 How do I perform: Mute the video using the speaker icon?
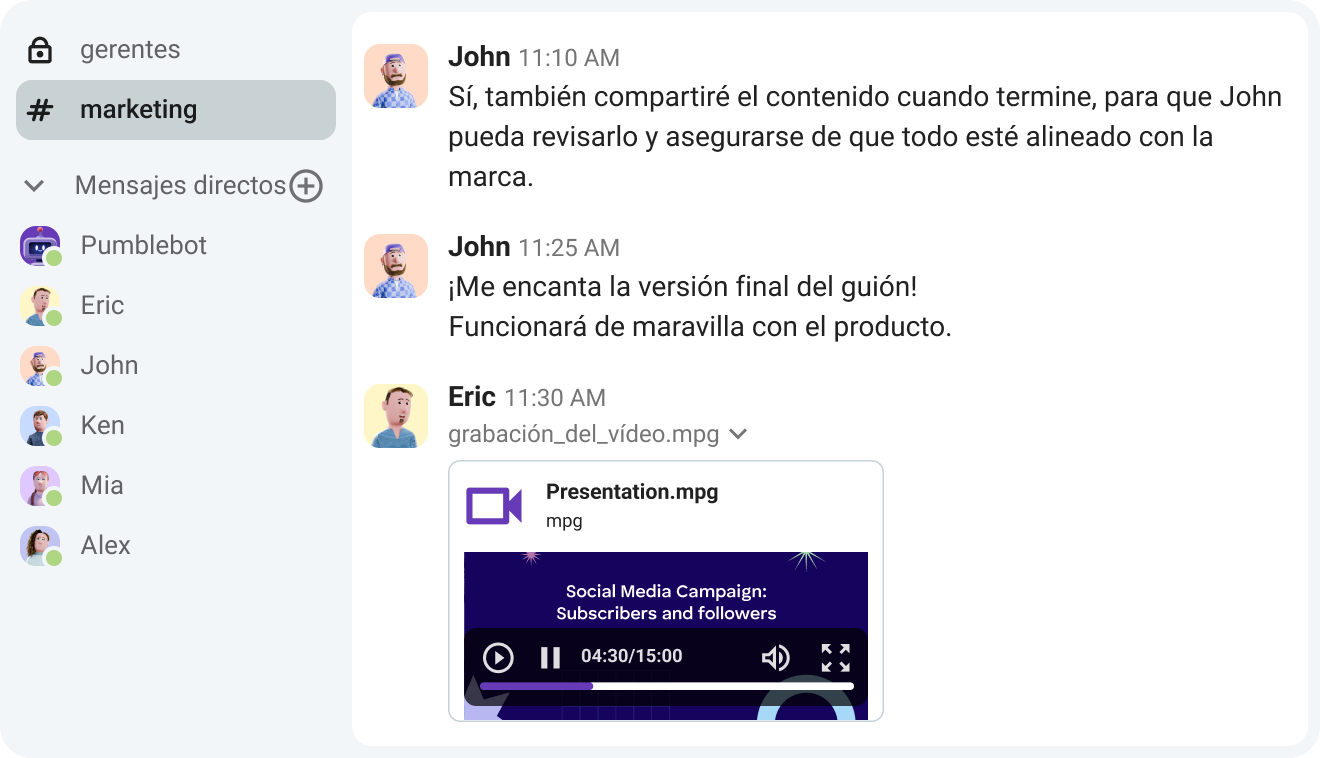(x=777, y=657)
